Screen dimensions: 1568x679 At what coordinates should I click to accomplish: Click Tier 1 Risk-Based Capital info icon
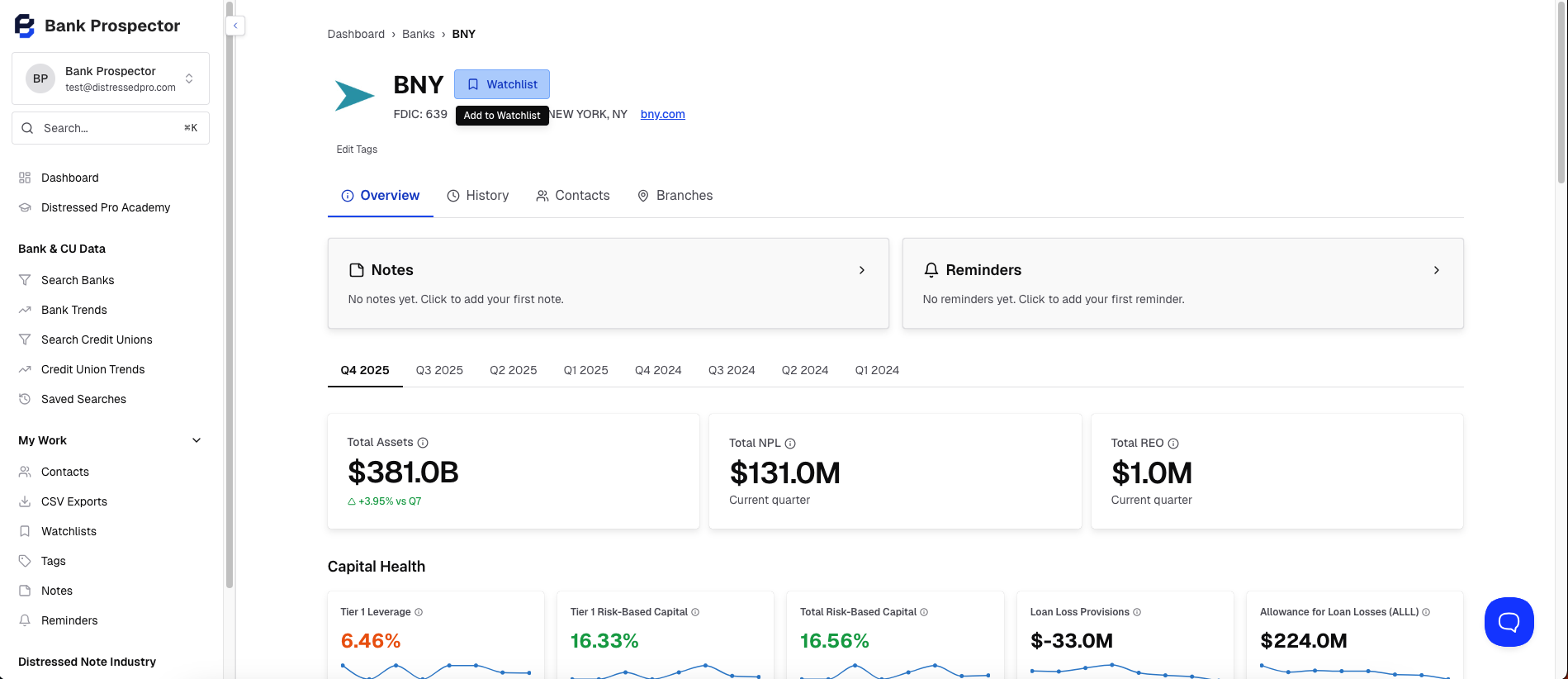pyautogui.click(x=695, y=612)
